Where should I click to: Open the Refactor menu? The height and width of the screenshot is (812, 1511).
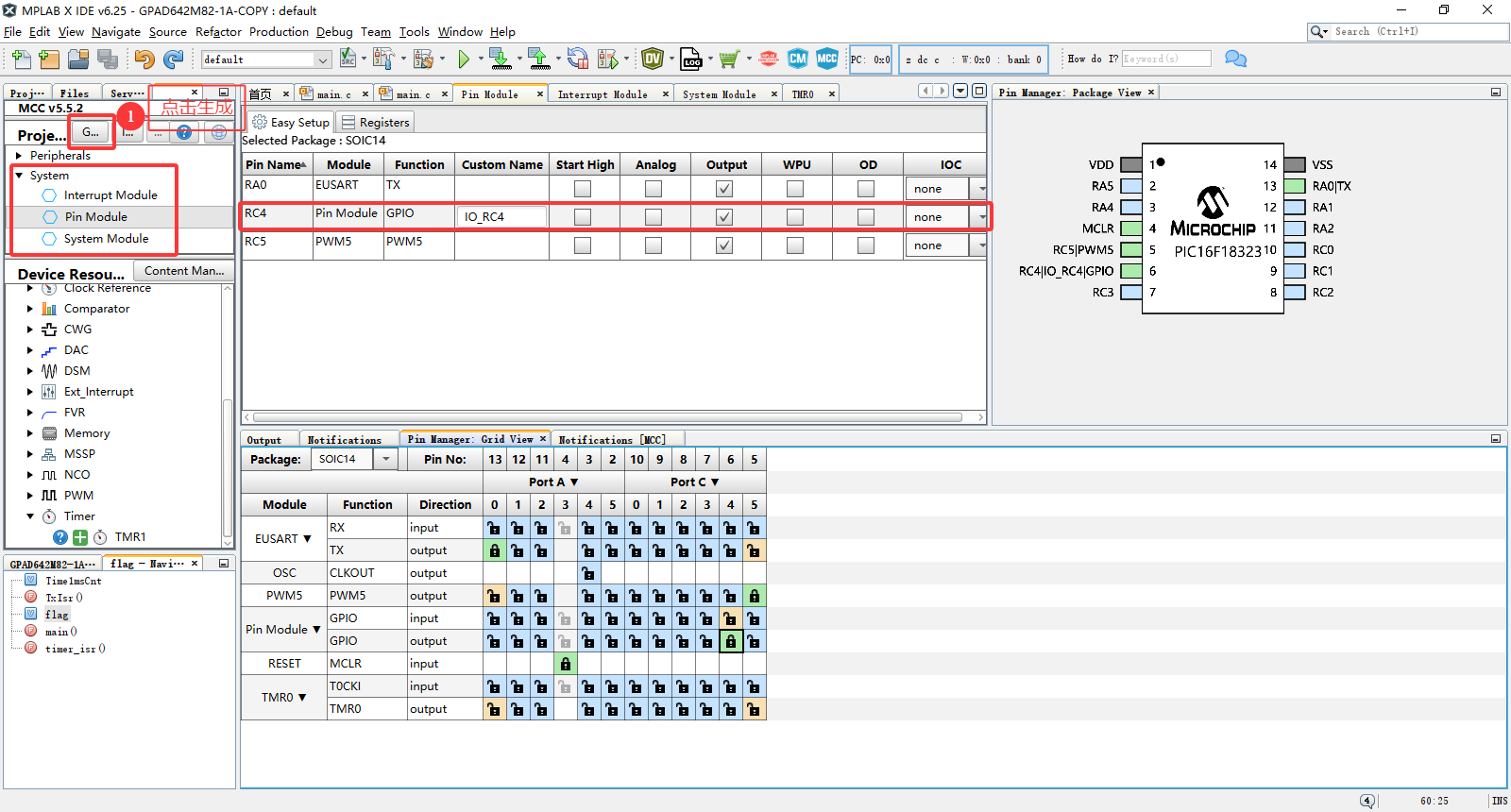218,31
